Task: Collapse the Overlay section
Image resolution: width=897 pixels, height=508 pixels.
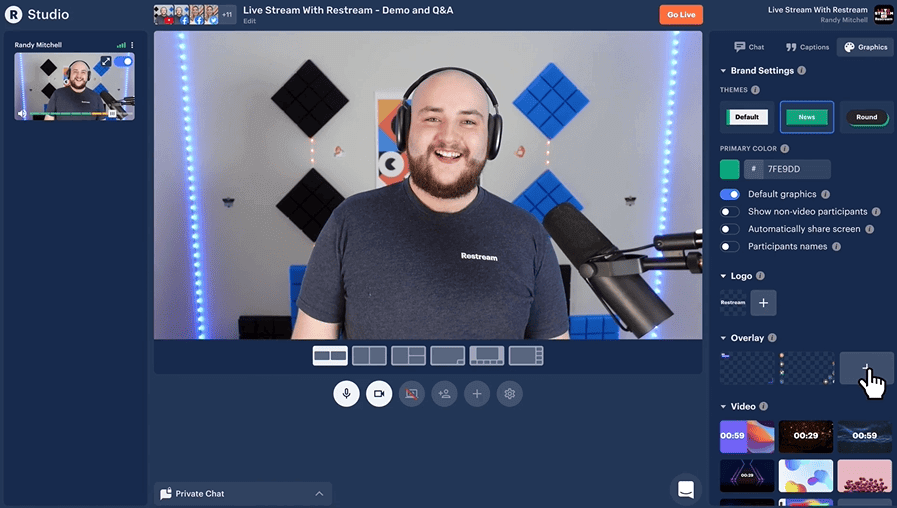Action: pyautogui.click(x=723, y=338)
